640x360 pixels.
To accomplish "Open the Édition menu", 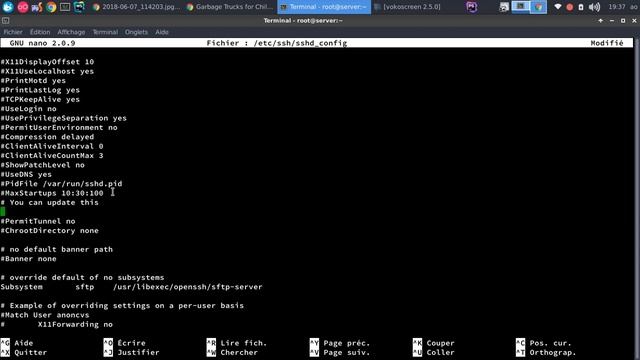I will click(x=40, y=32).
